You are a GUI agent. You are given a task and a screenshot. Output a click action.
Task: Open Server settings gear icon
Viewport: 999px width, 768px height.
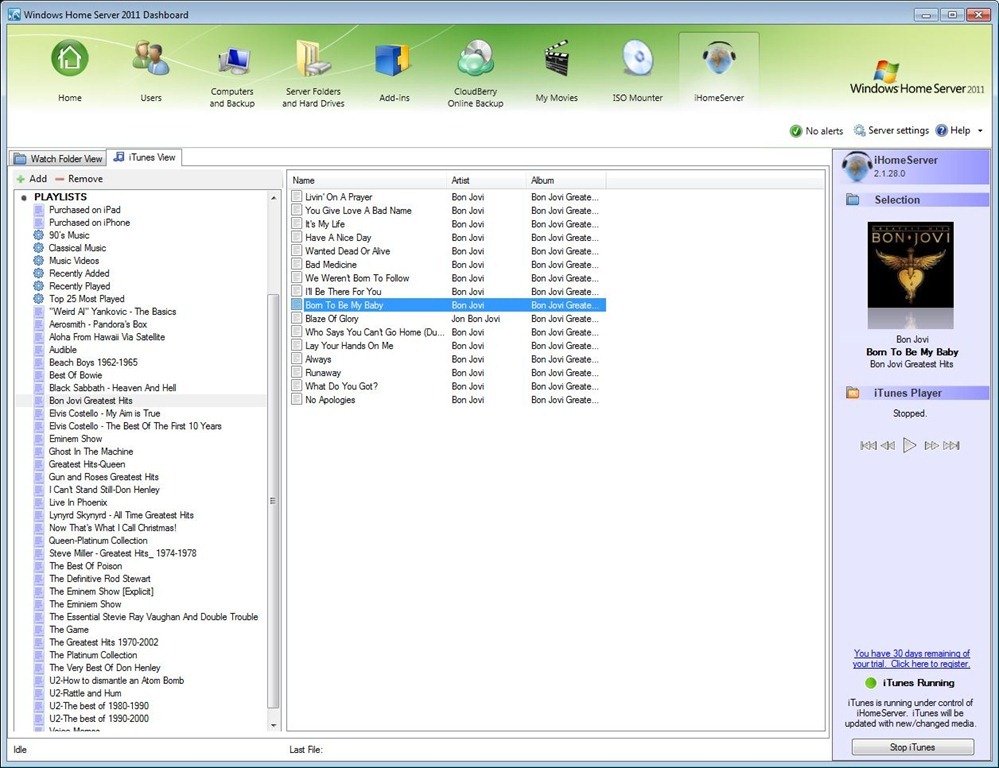[859, 130]
